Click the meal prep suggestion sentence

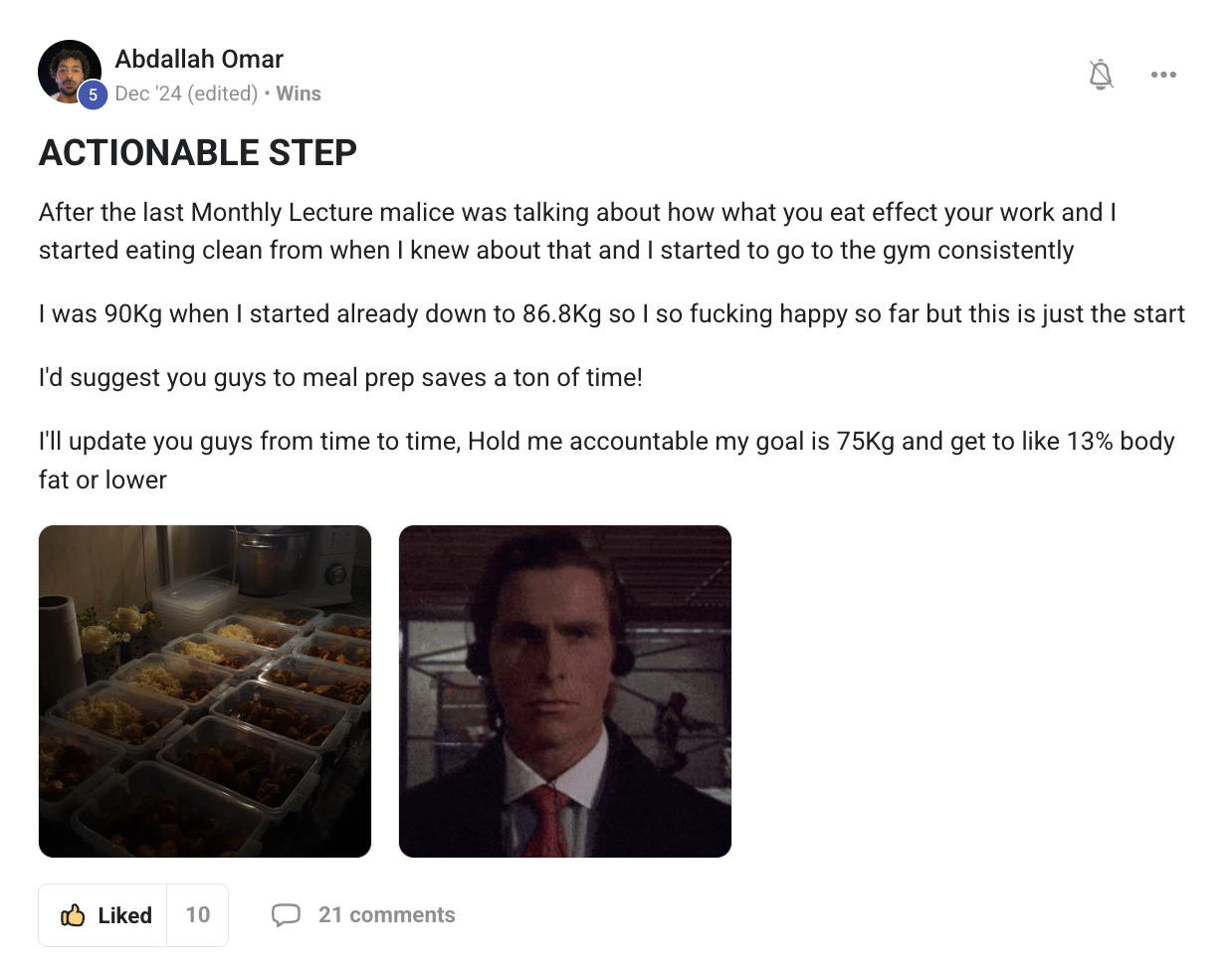click(340, 378)
